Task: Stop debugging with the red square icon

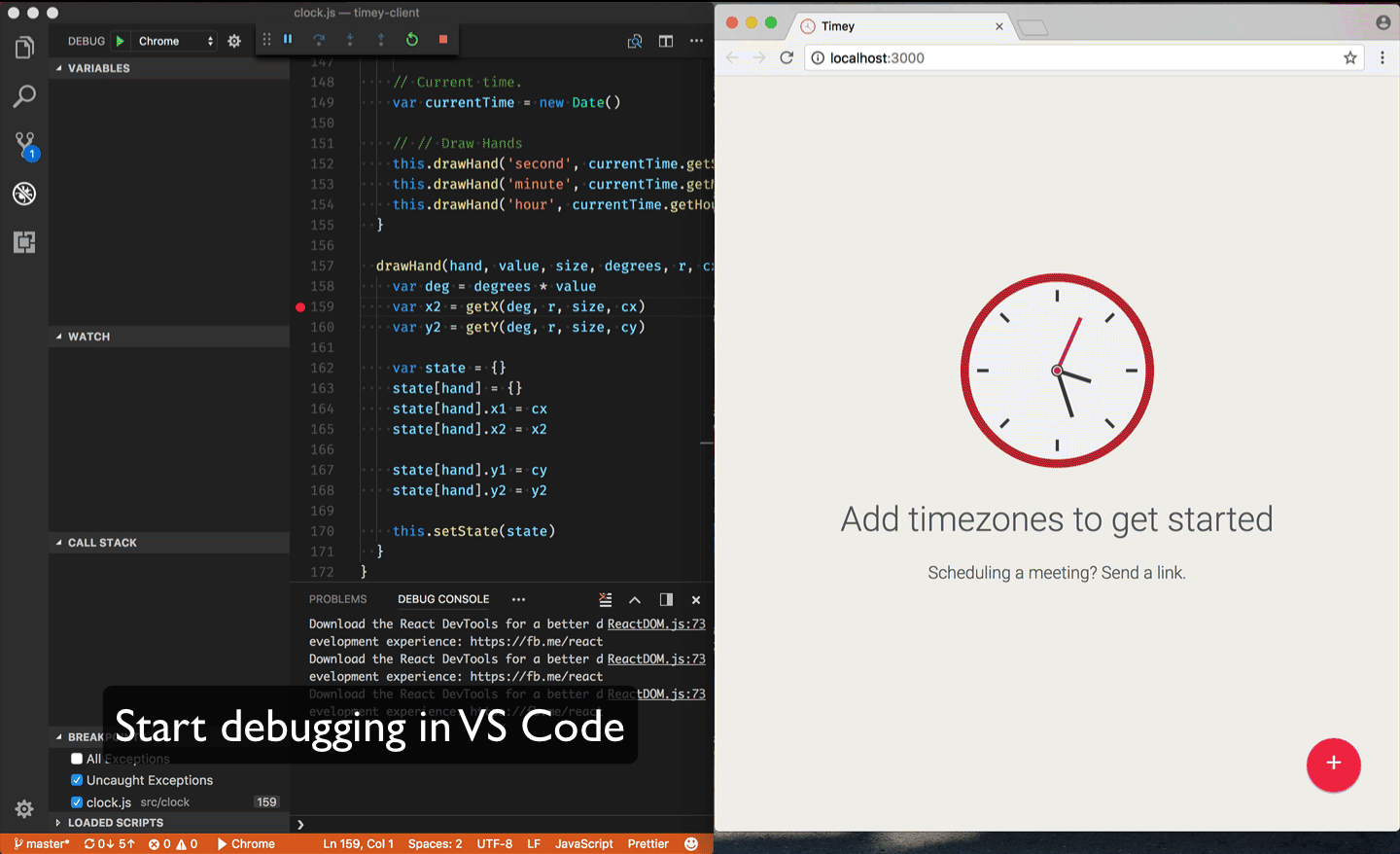Action: point(442,41)
